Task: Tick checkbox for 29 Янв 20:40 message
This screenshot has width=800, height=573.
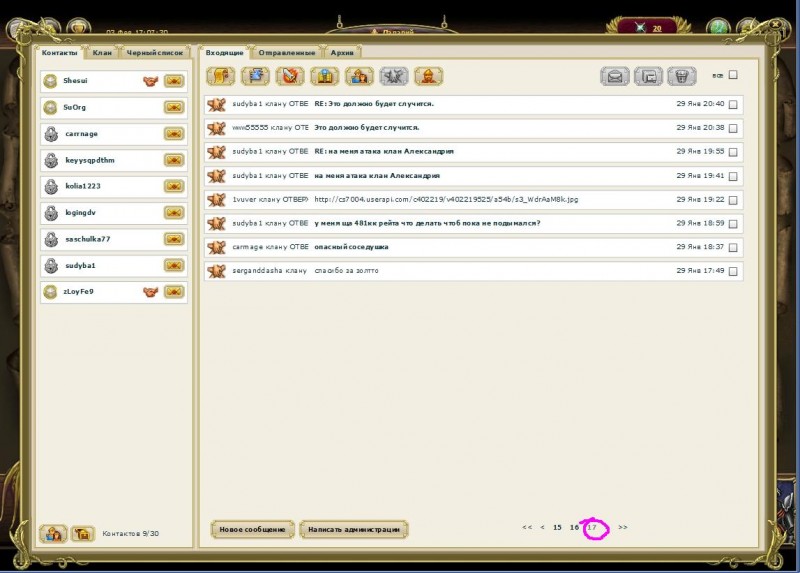Action: pos(733,104)
